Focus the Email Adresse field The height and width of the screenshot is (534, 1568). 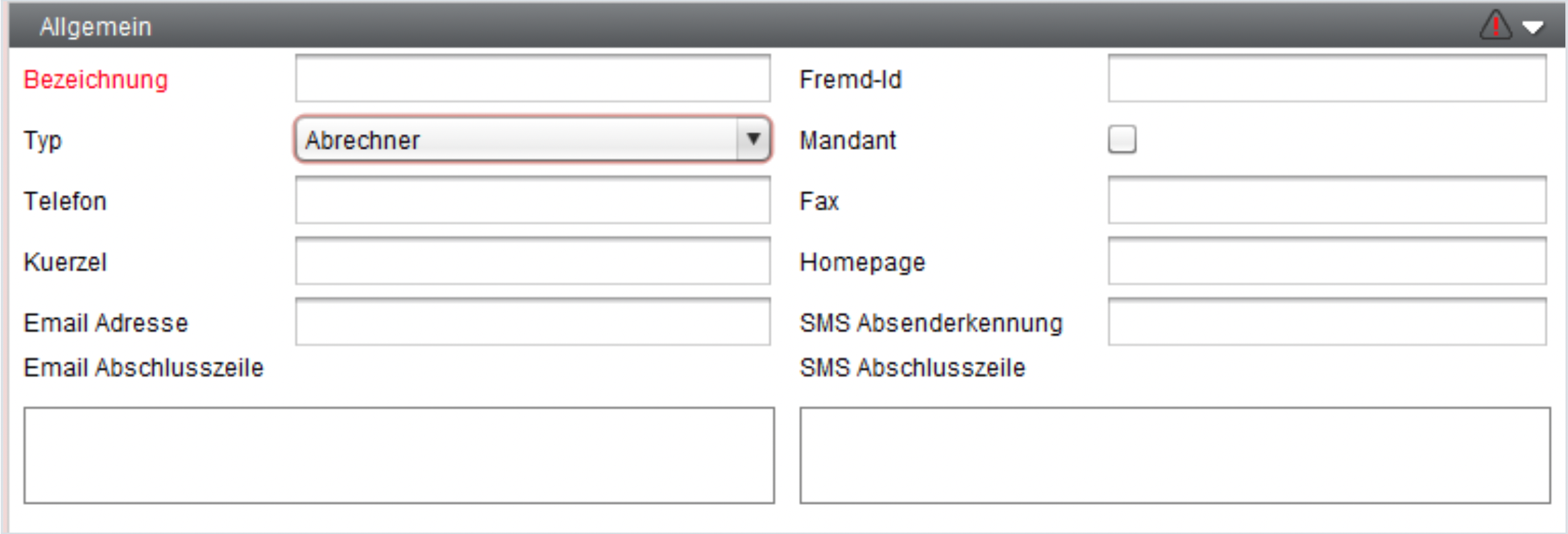coord(532,322)
